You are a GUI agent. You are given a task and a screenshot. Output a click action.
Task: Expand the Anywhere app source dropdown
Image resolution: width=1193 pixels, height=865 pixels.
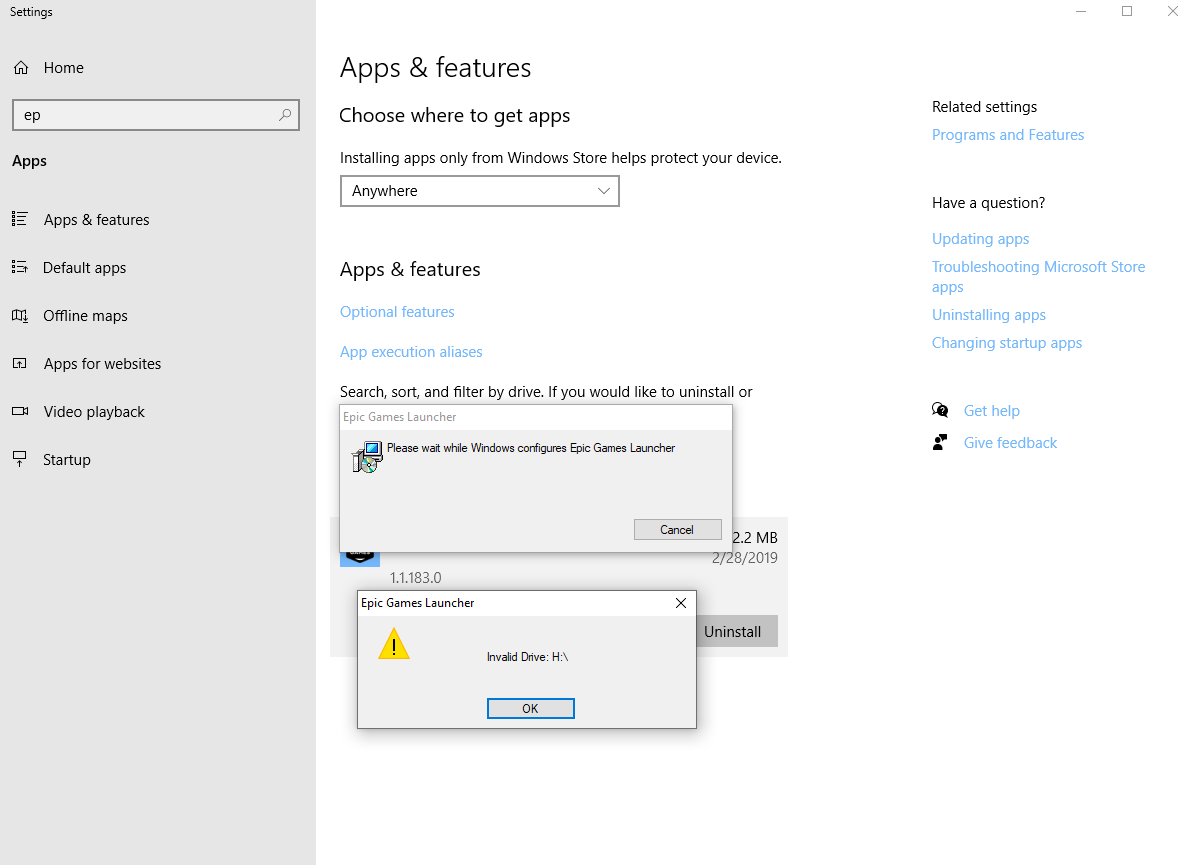(x=479, y=191)
